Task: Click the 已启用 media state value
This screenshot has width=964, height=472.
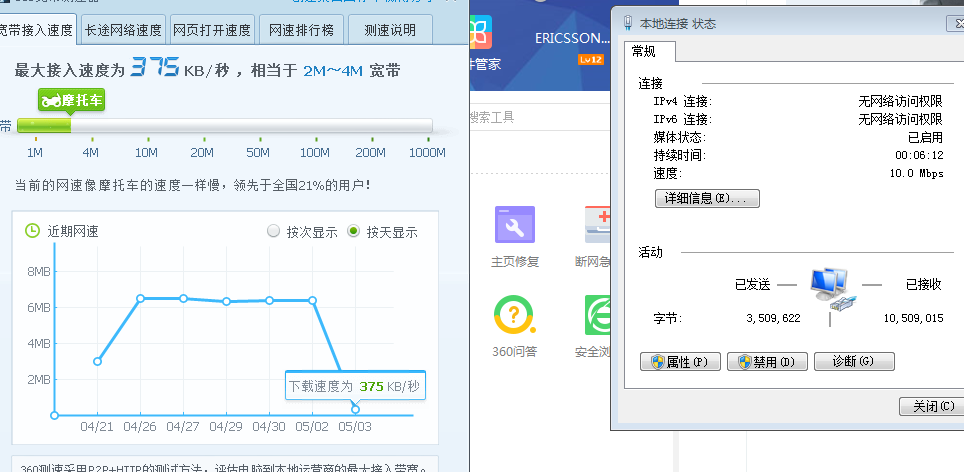Action: click(925, 137)
